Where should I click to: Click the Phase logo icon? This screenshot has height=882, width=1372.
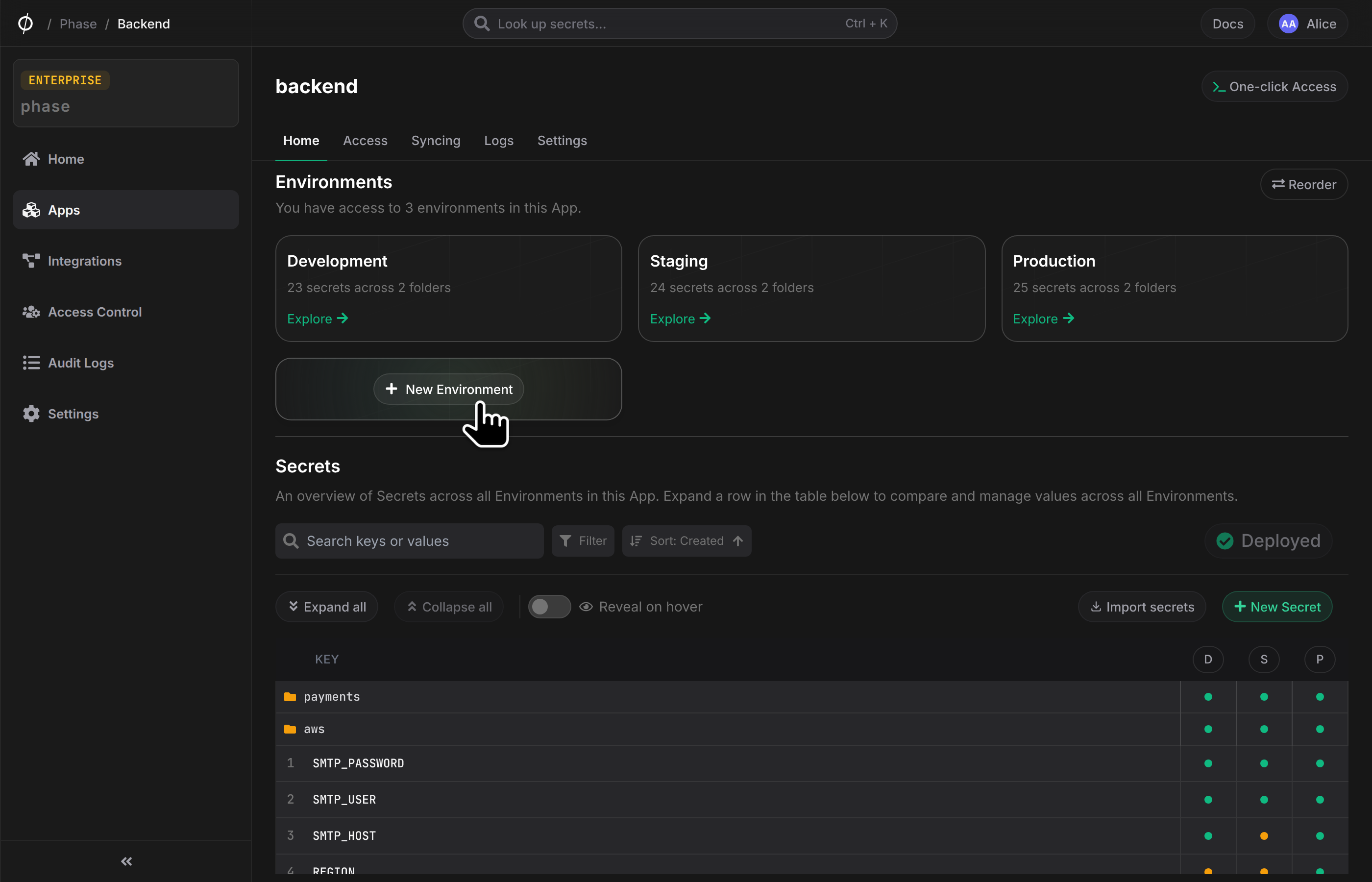25,24
